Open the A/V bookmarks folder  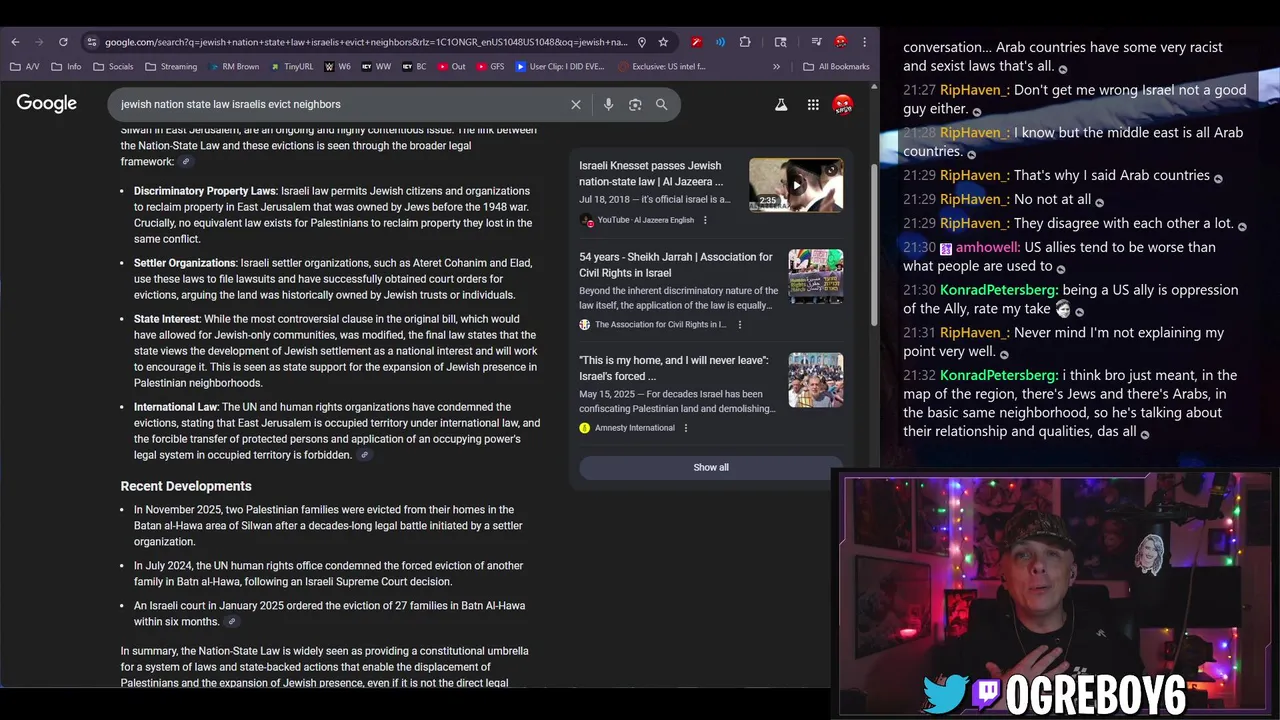coord(25,67)
